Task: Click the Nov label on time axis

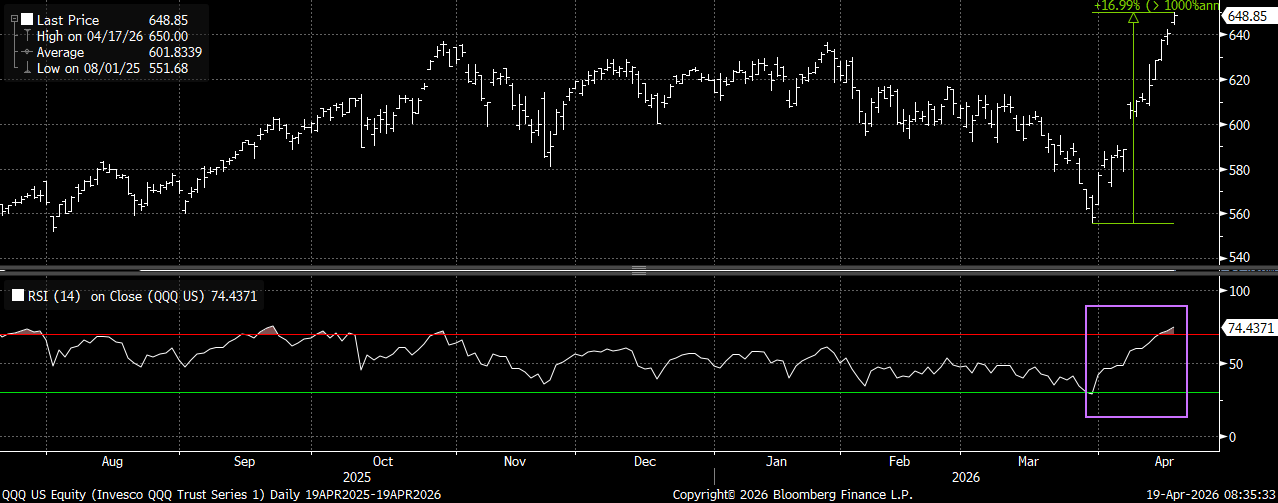Action: pyautogui.click(x=515, y=463)
